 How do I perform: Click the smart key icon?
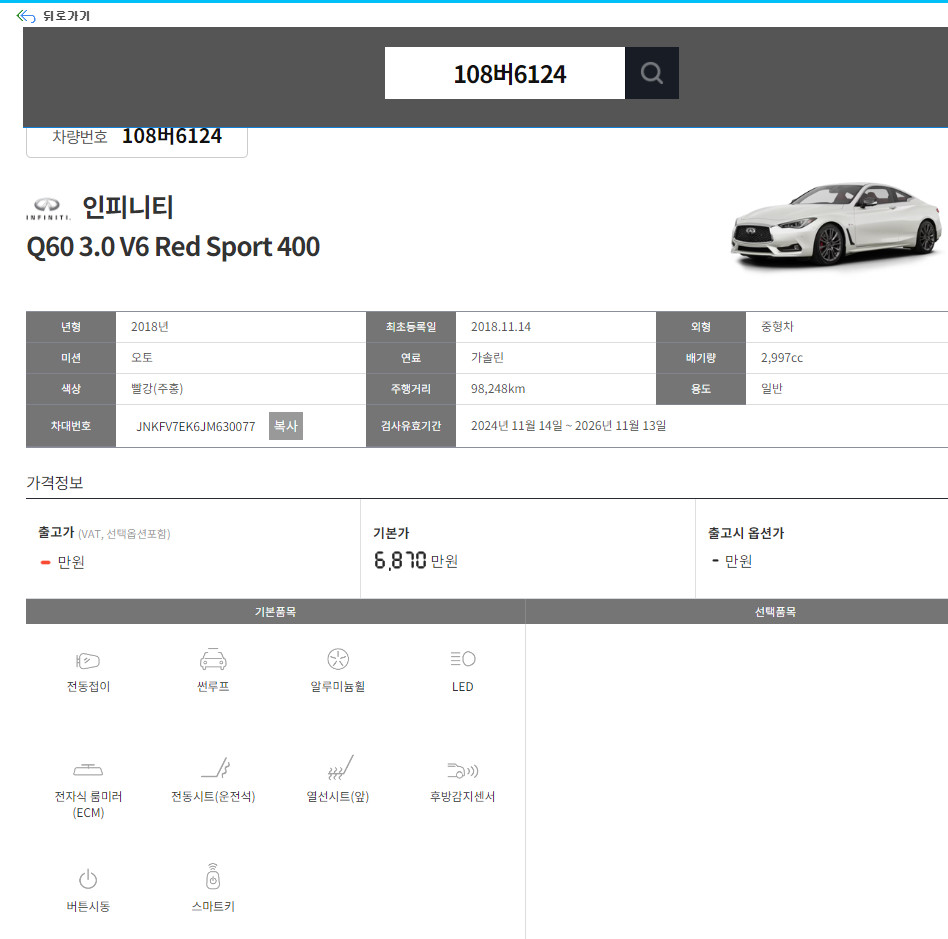(x=213, y=876)
